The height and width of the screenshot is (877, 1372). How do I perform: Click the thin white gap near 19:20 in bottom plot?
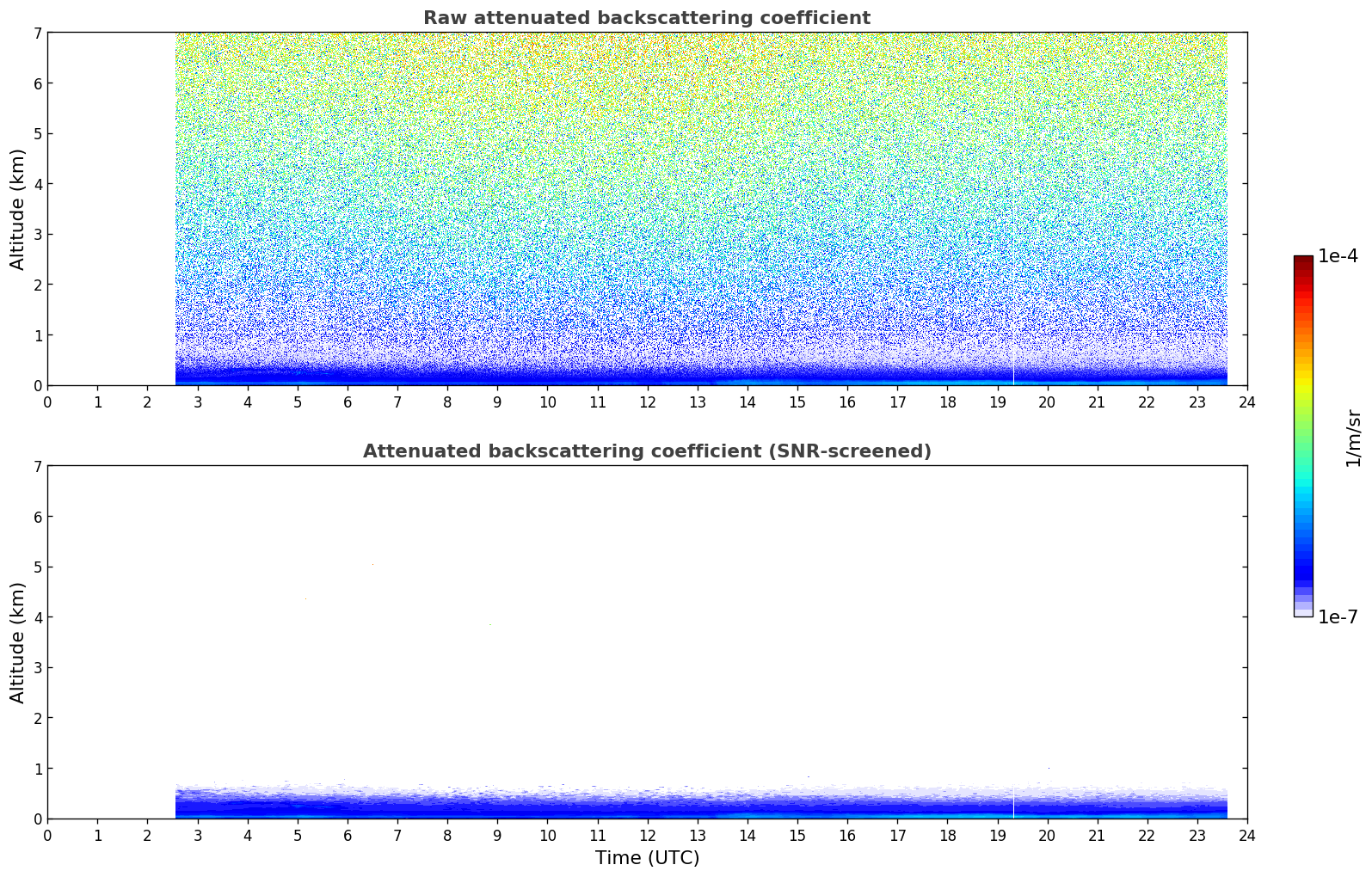pyautogui.click(x=1013, y=804)
